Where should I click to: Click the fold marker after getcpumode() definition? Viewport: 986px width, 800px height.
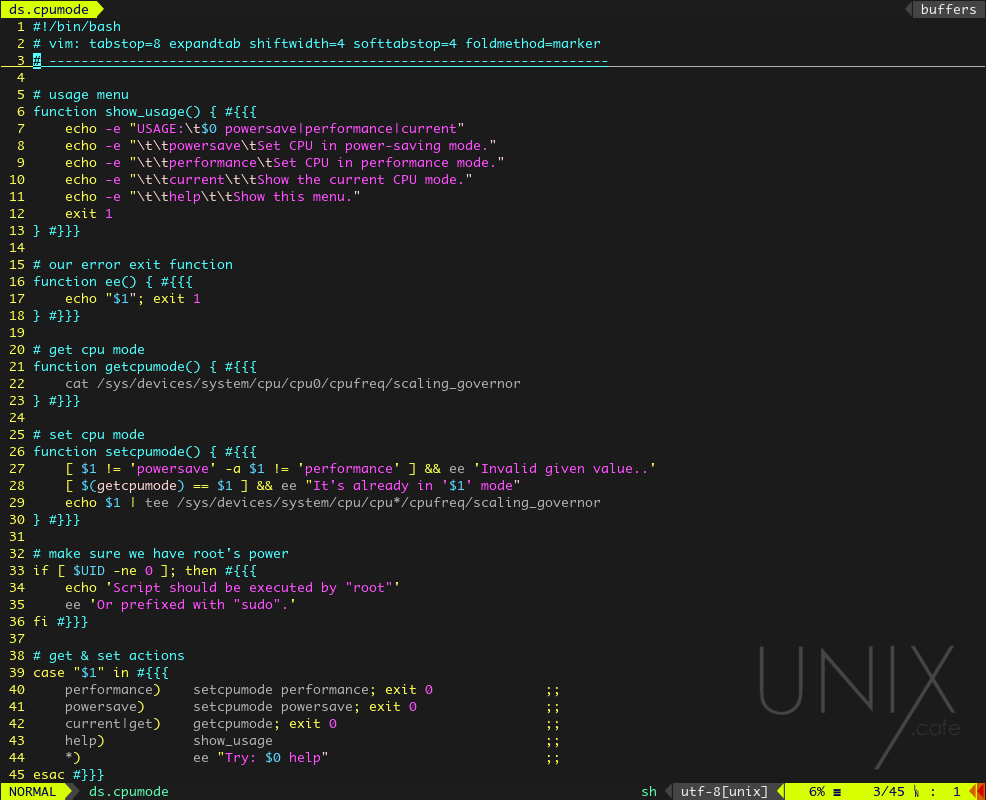pyautogui.click(x=241, y=366)
